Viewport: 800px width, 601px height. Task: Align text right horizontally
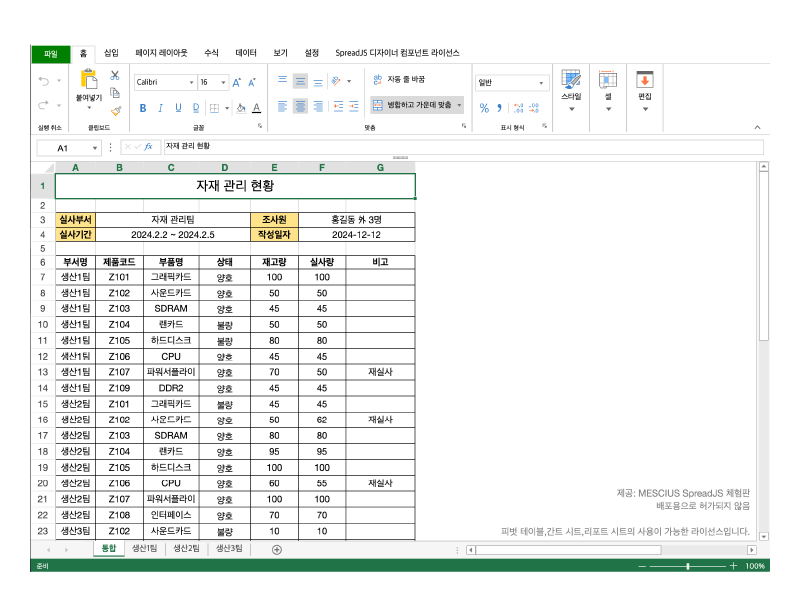[318, 106]
